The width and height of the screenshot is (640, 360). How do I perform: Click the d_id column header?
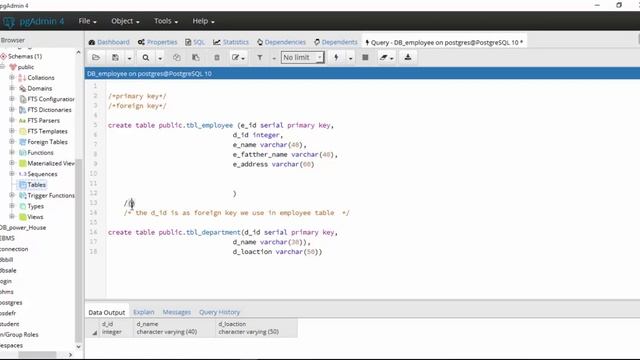(117, 328)
